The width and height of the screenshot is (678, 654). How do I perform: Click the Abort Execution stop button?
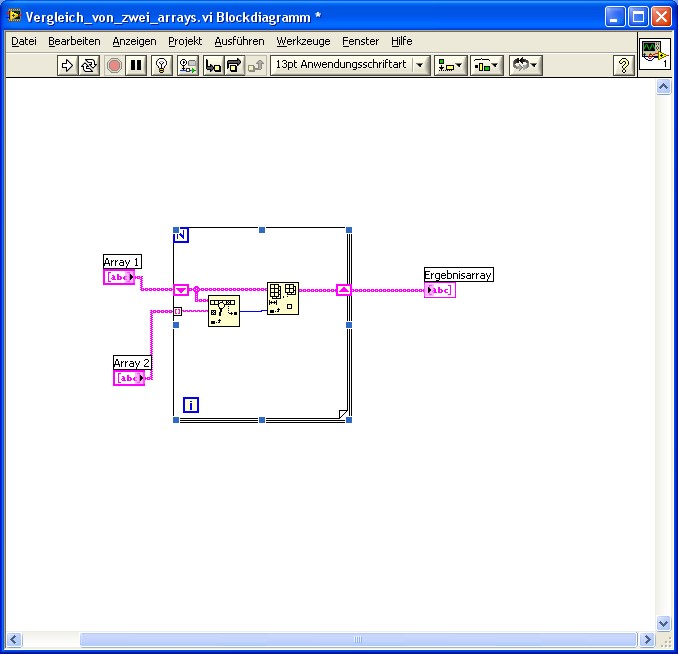point(114,65)
